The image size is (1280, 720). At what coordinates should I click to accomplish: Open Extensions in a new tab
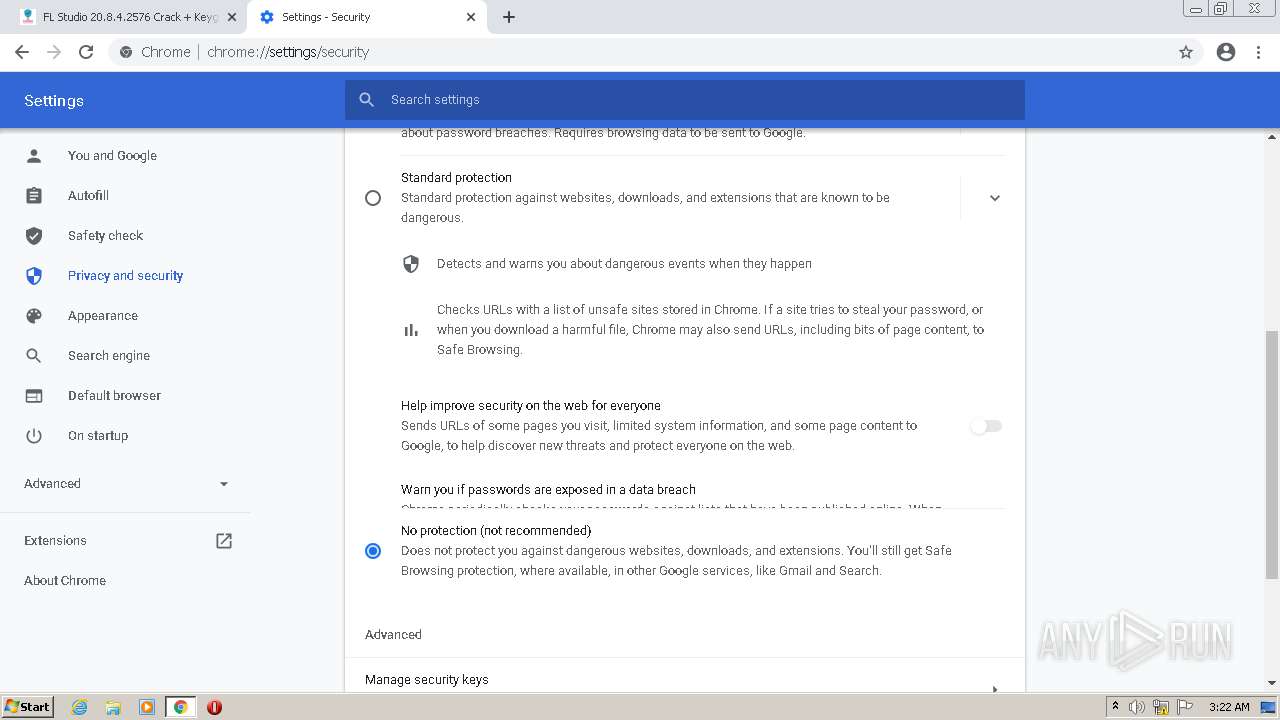(125, 541)
